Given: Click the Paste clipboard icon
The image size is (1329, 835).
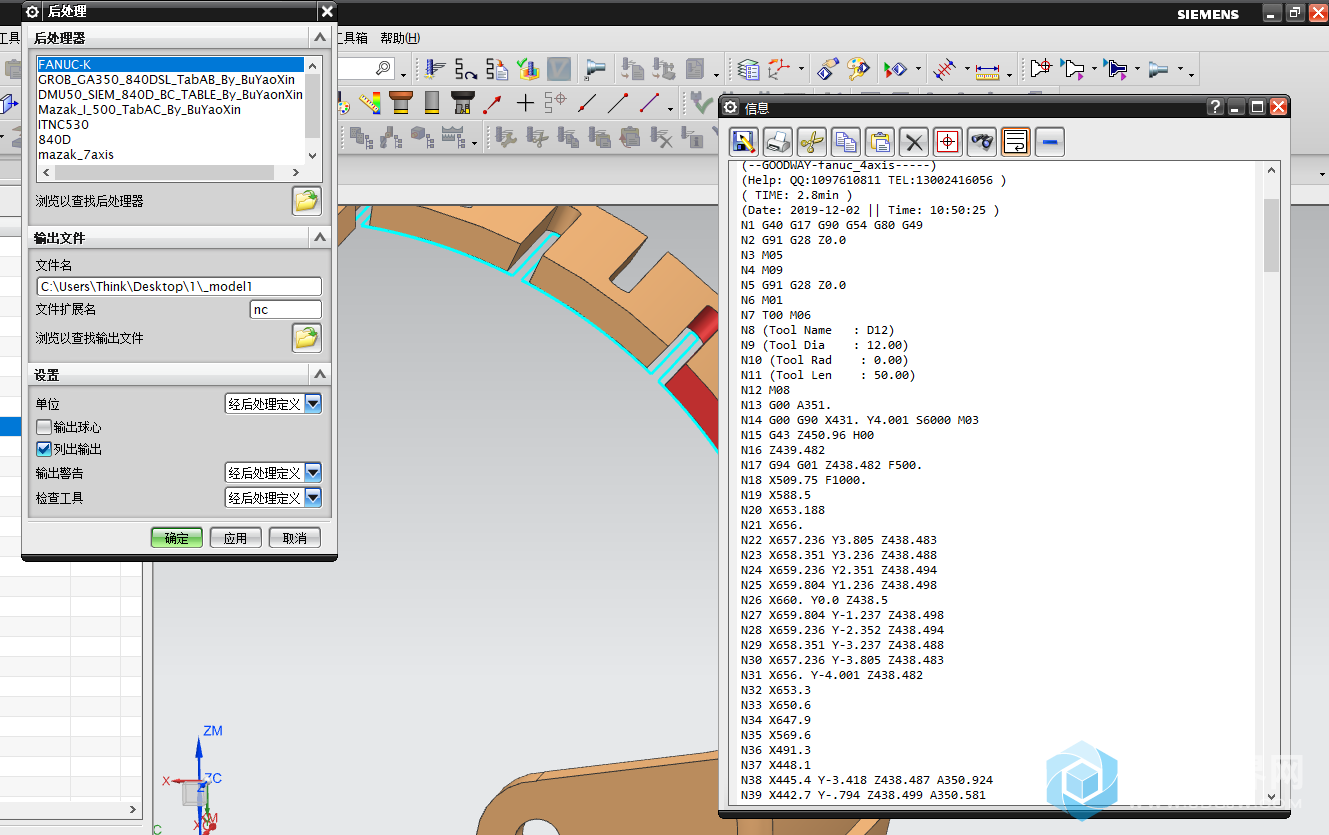Looking at the screenshot, I should 880,142.
